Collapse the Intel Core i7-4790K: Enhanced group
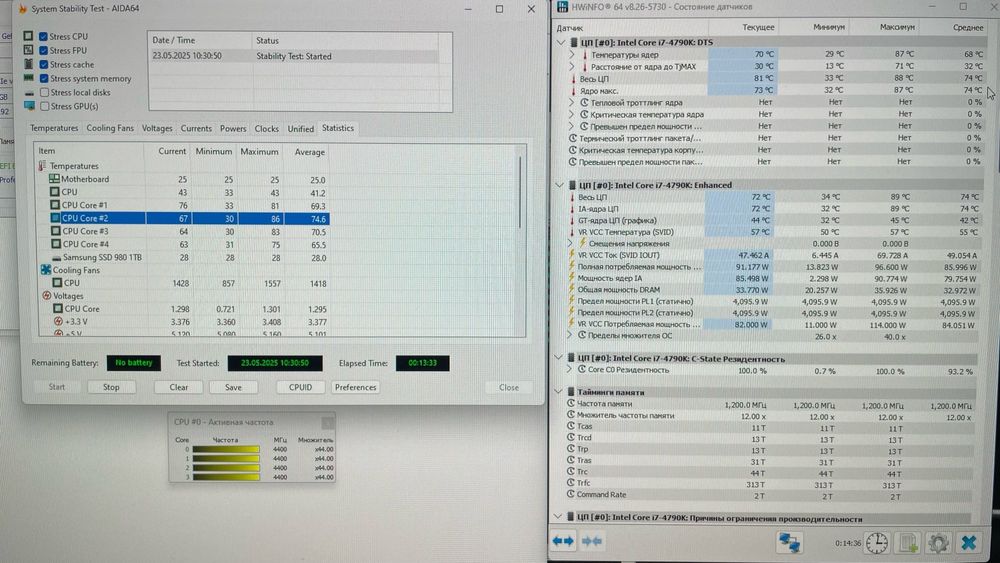 point(559,185)
